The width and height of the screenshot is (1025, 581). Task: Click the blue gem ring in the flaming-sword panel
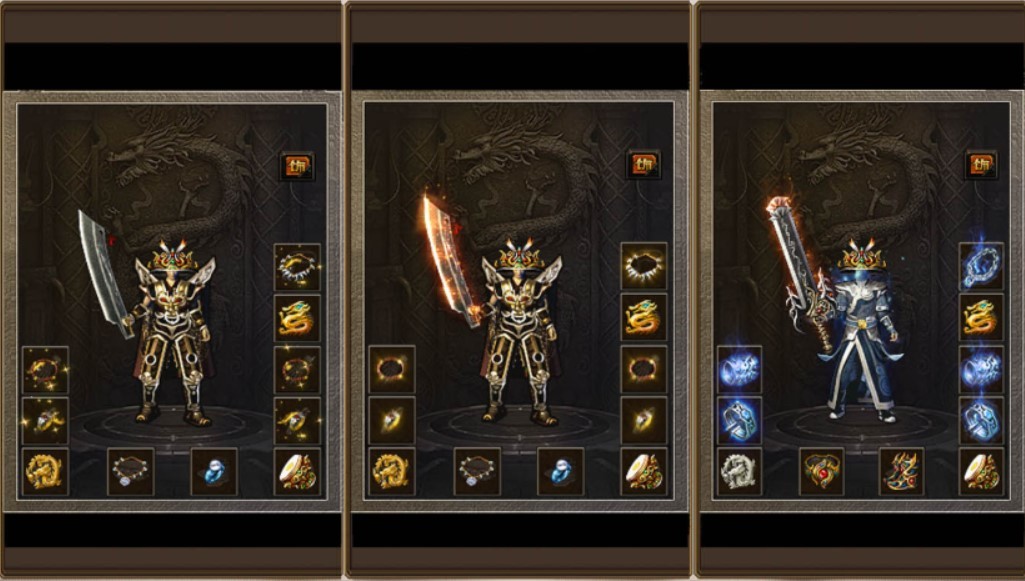(x=560, y=471)
